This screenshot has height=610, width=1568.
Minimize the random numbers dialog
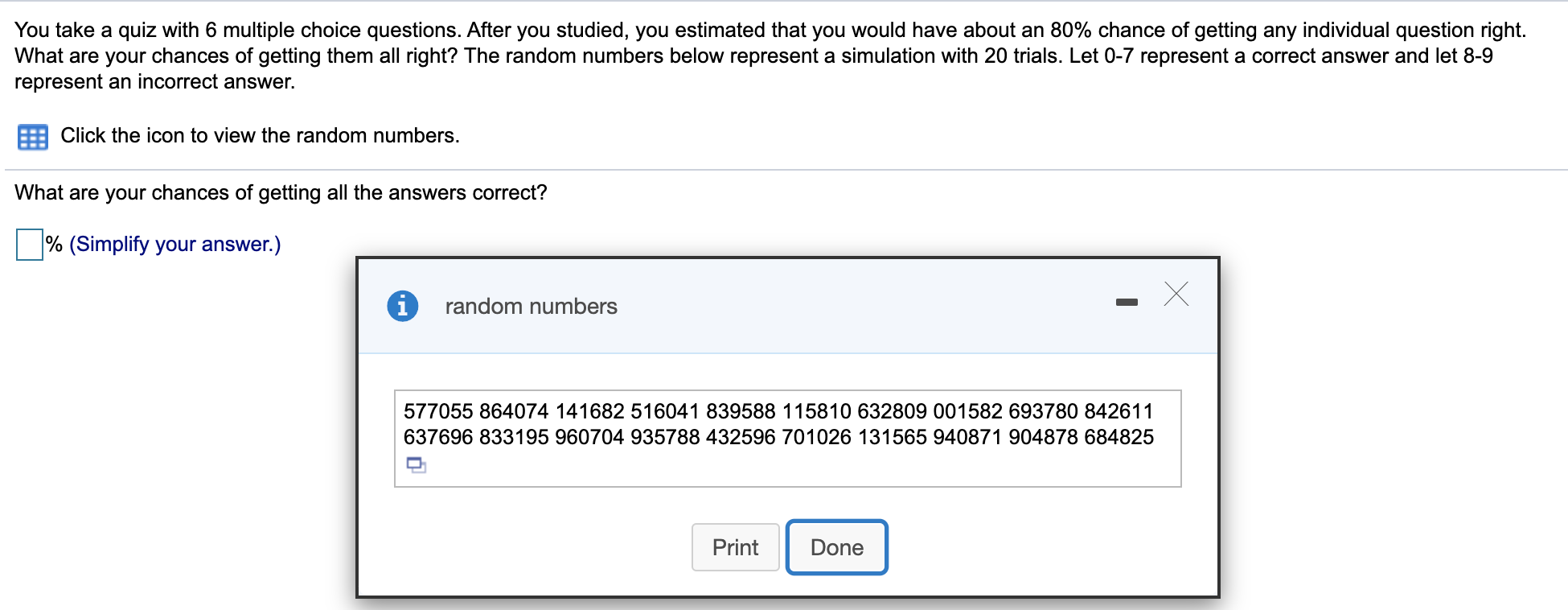pos(1127,302)
